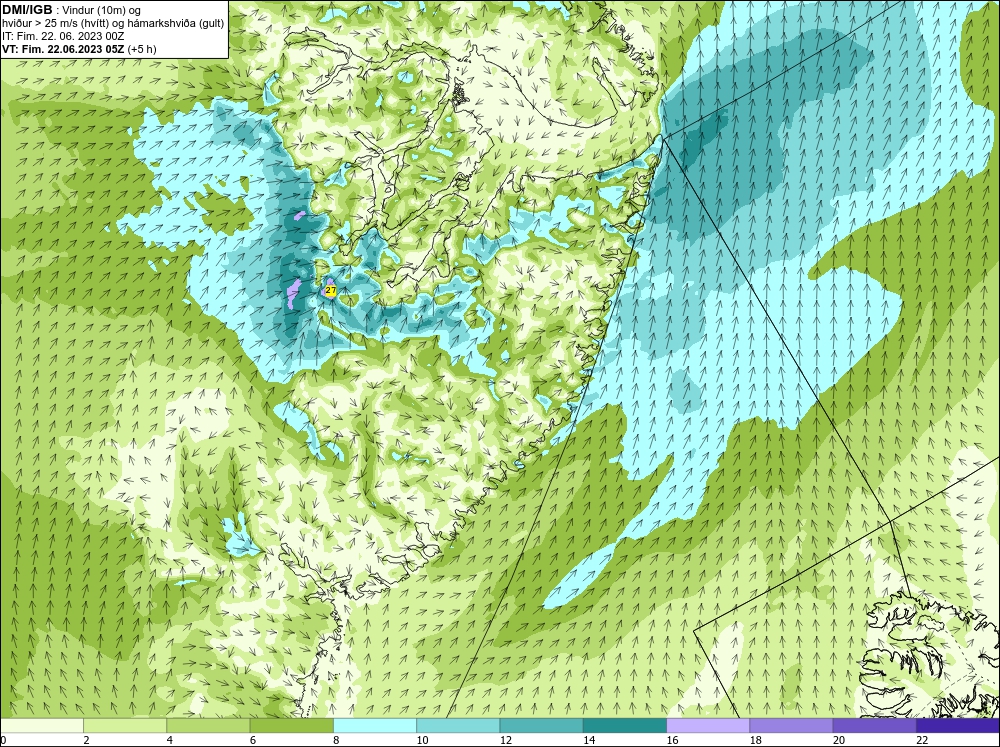
Task: Click the legend scale value 16
Action: click(x=672, y=740)
